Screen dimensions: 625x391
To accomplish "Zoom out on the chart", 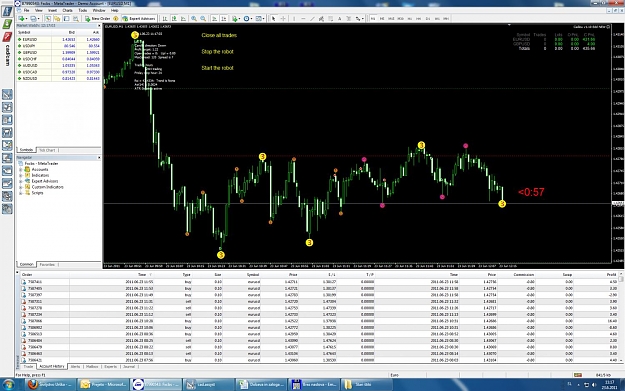I will tap(203, 18).
